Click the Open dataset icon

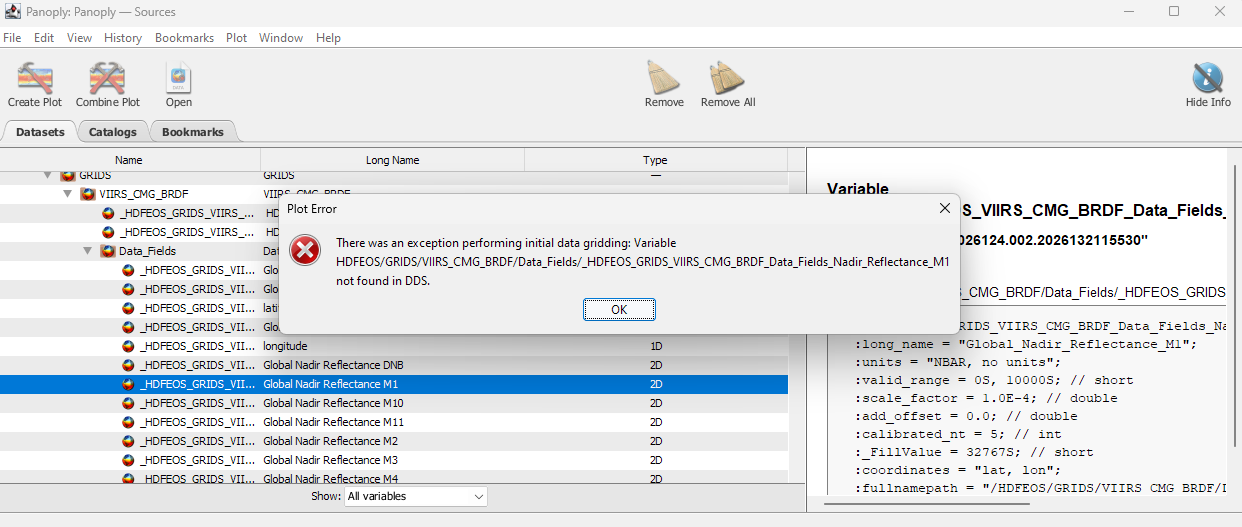tap(179, 77)
